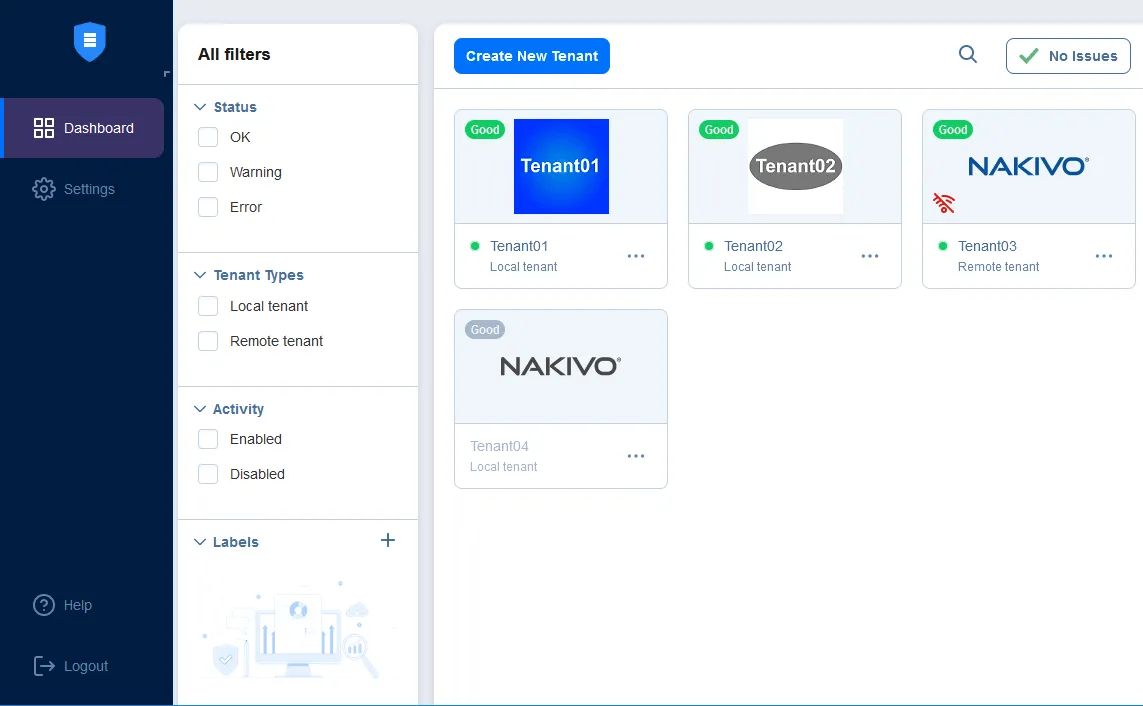Click the search magnifier icon
Screen dimensions: 1143x706
coord(968,55)
